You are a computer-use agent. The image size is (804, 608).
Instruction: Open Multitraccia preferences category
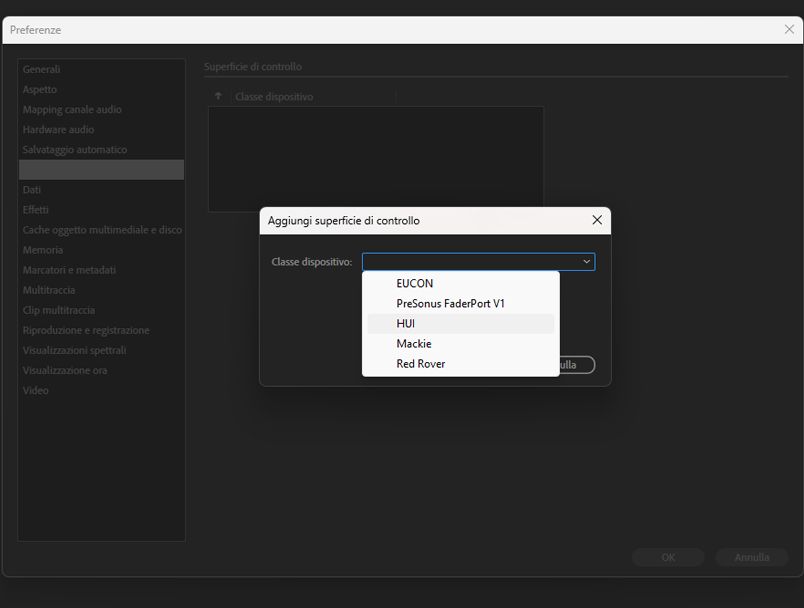[102, 290]
